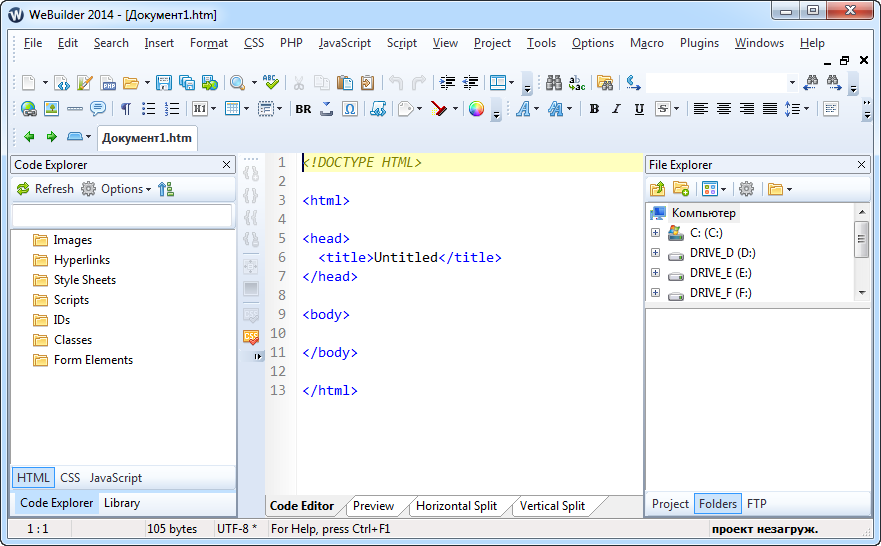
Task: Expand the DRIVE_D (D:) node
Action: coord(655,252)
